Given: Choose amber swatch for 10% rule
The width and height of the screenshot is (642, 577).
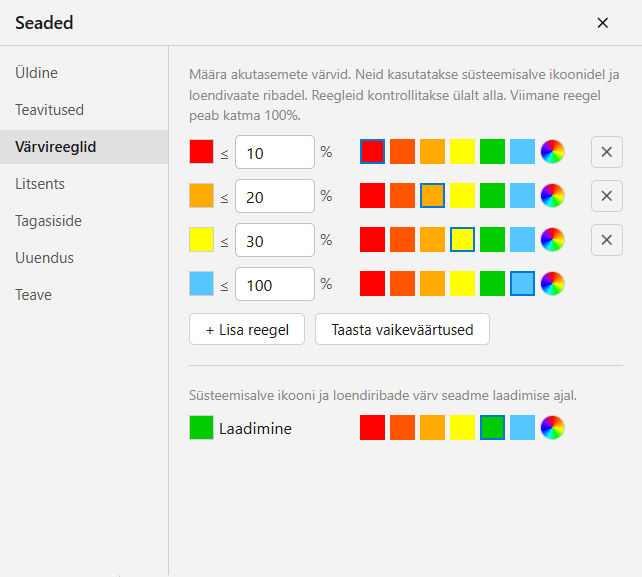Looking at the screenshot, I should [432, 152].
